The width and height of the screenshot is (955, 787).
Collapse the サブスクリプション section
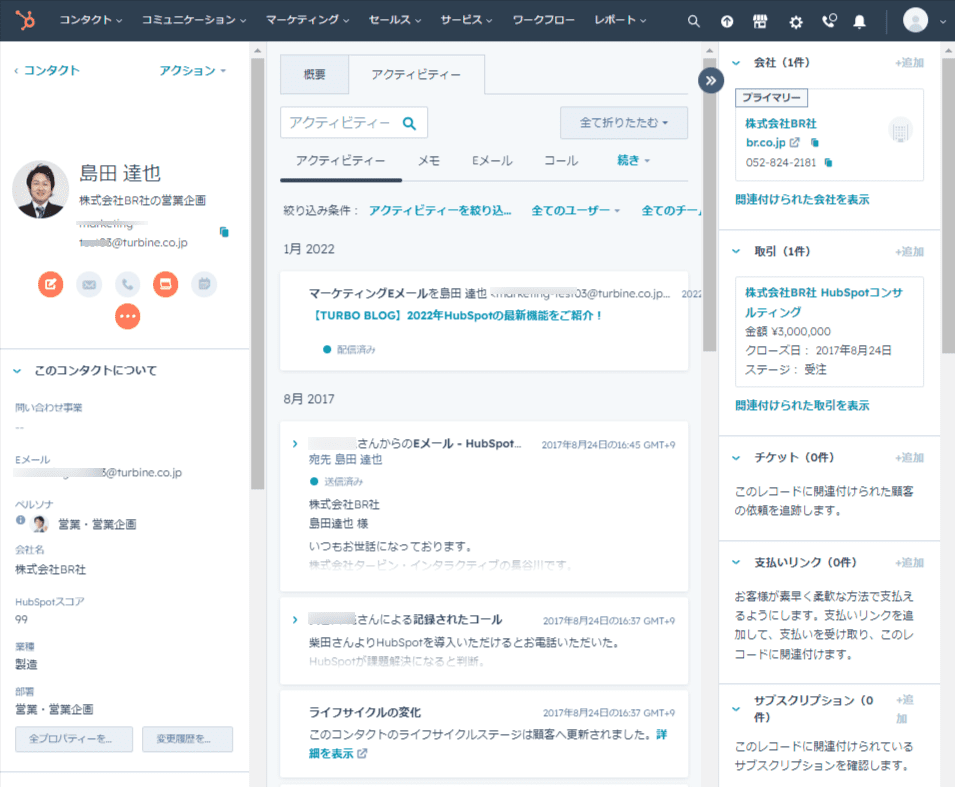736,709
